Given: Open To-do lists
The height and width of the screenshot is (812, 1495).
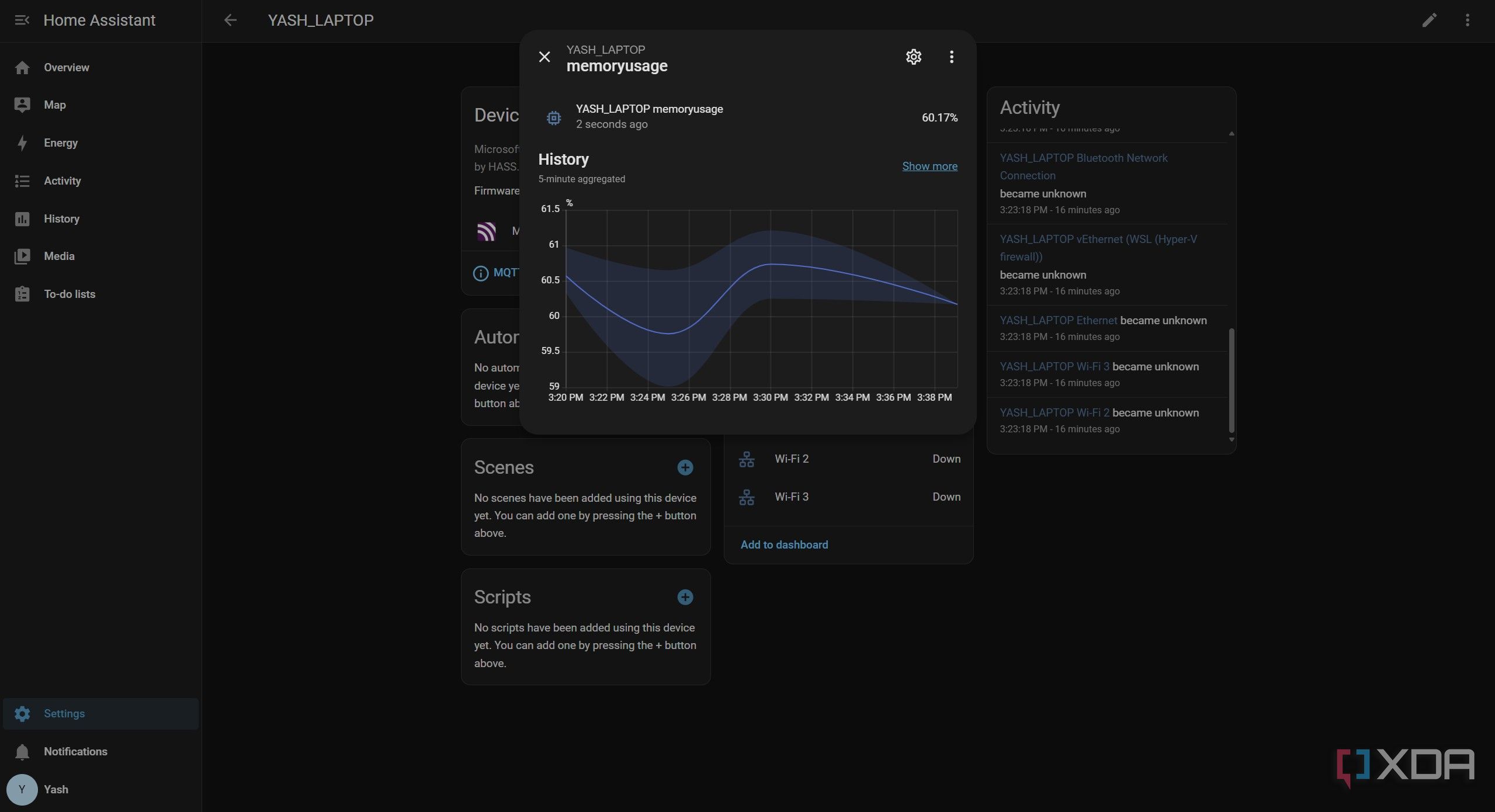Looking at the screenshot, I should pyautogui.click(x=100, y=294).
